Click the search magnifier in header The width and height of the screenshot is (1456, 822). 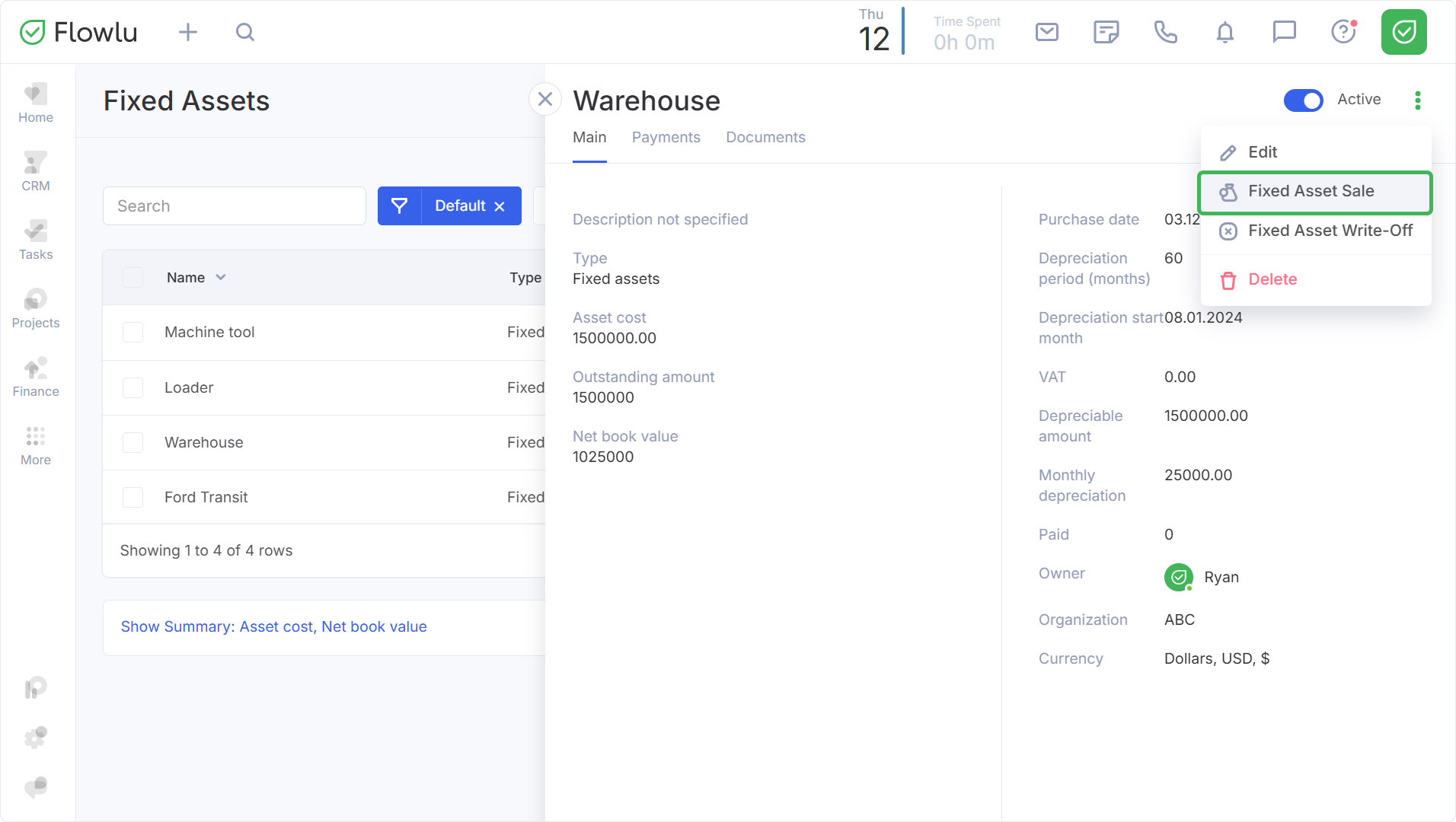tap(244, 32)
